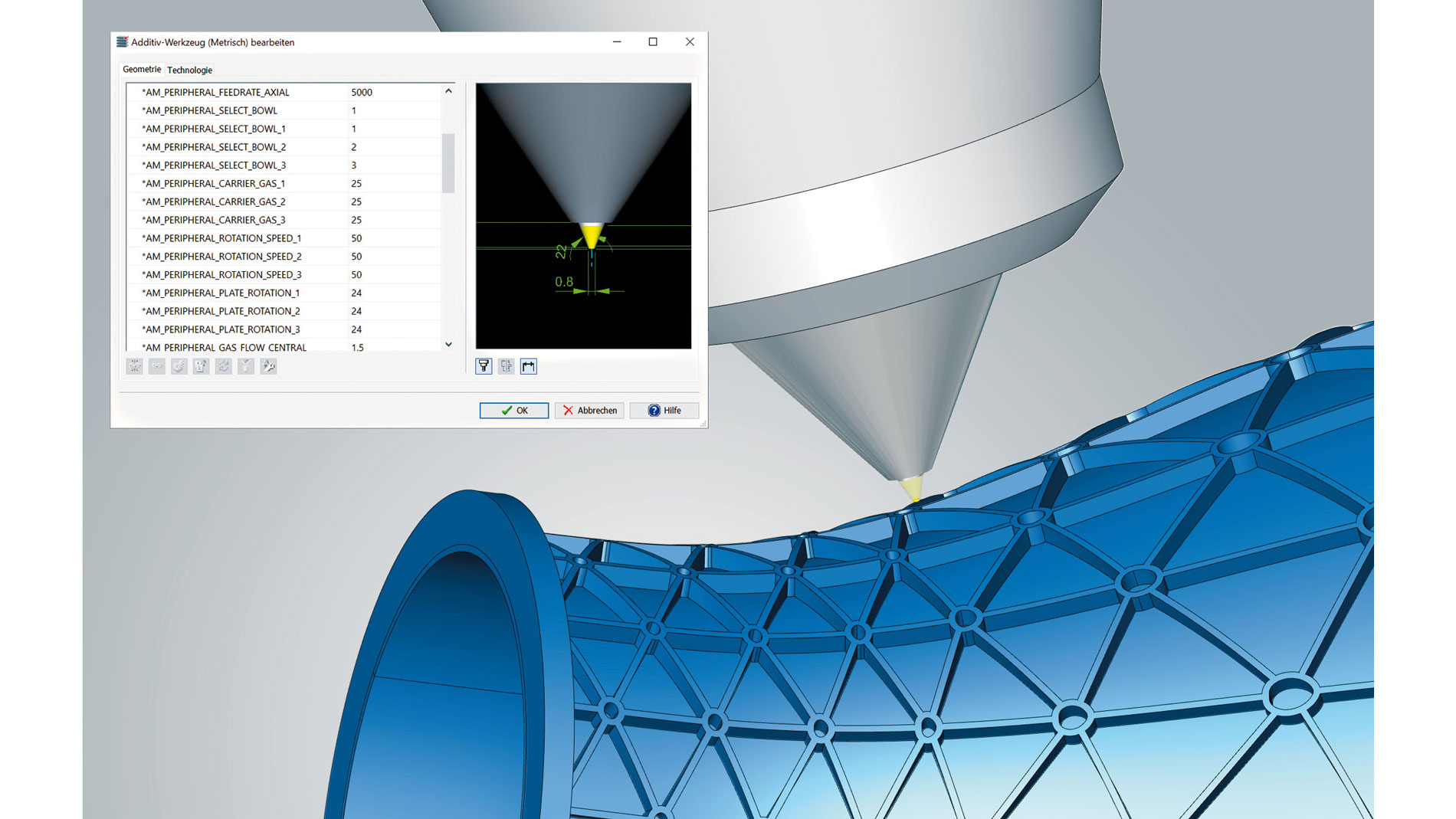Click the 22 angle label in the preview
The image size is (1456, 819).
[x=562, y=251]
